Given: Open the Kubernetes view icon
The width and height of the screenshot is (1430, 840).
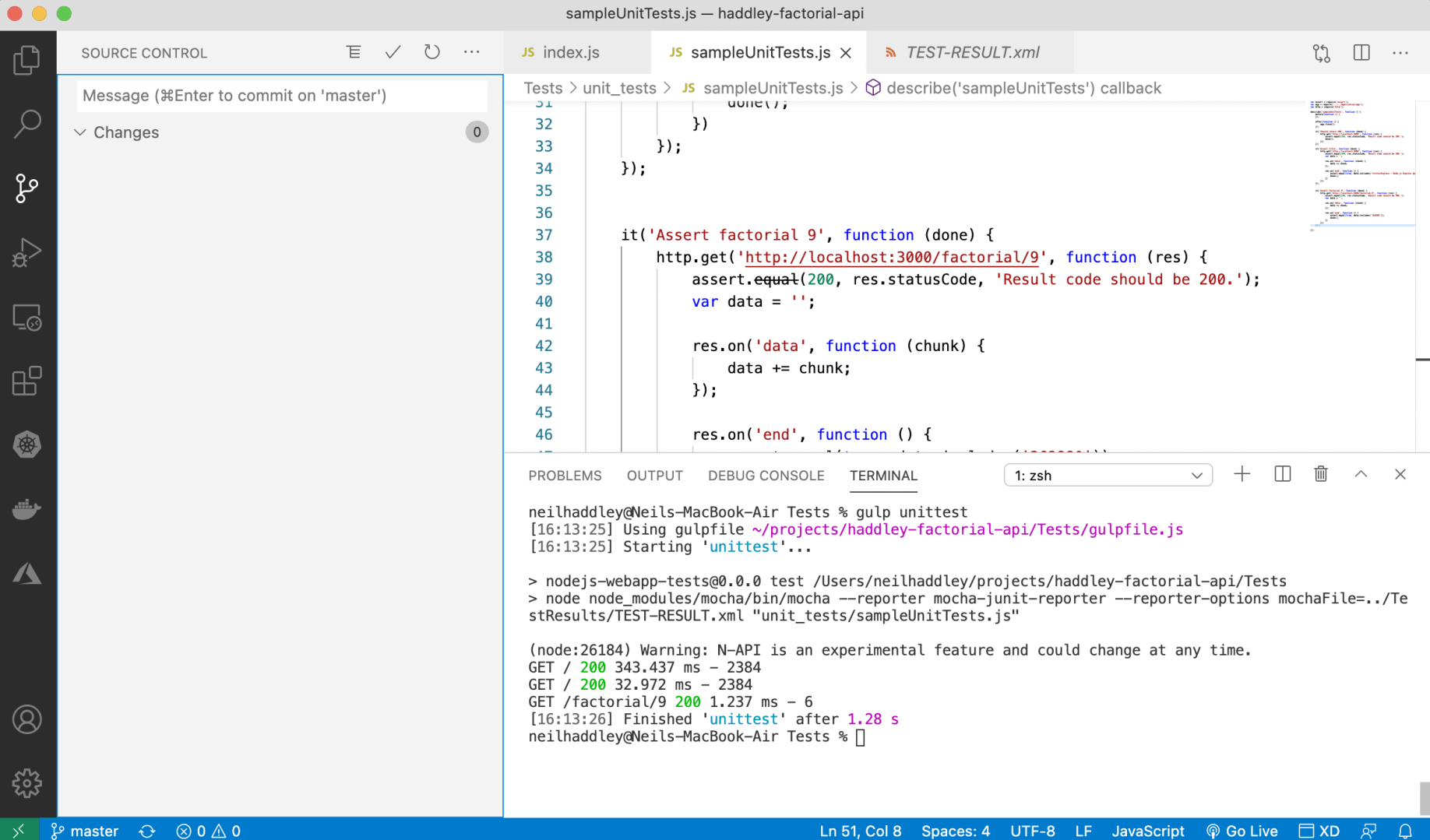Looking at the screenshot, I should 27,445.
